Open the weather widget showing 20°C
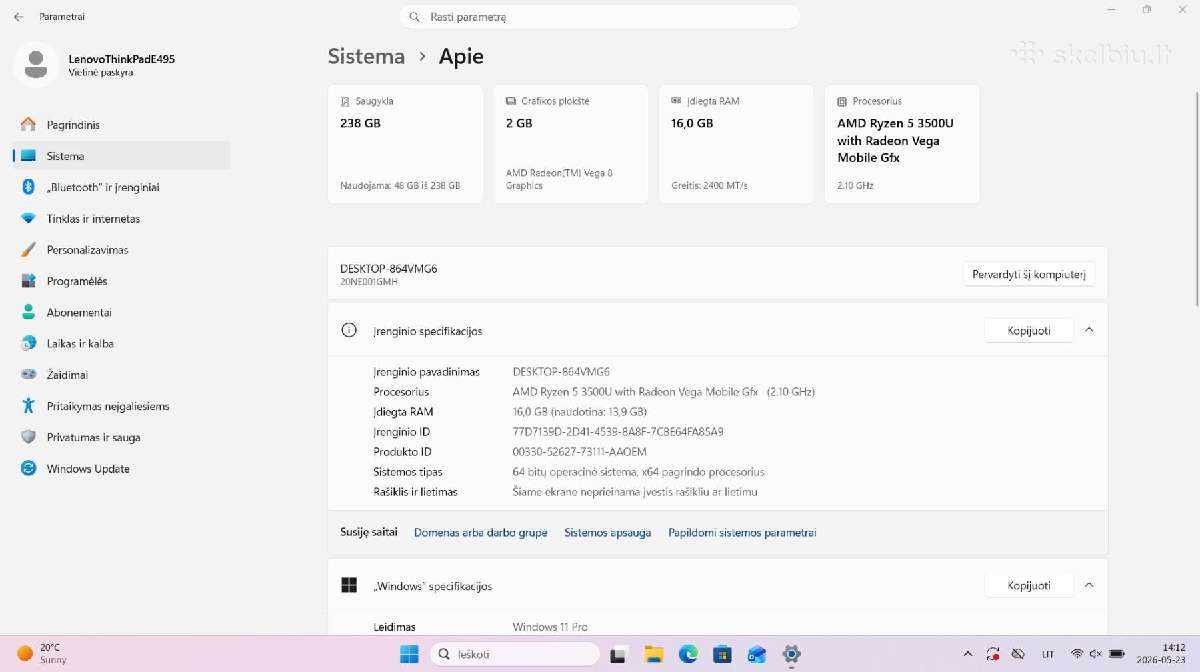Image resolution: width=1200 pixels, height=672 pixels. (42, 654)
